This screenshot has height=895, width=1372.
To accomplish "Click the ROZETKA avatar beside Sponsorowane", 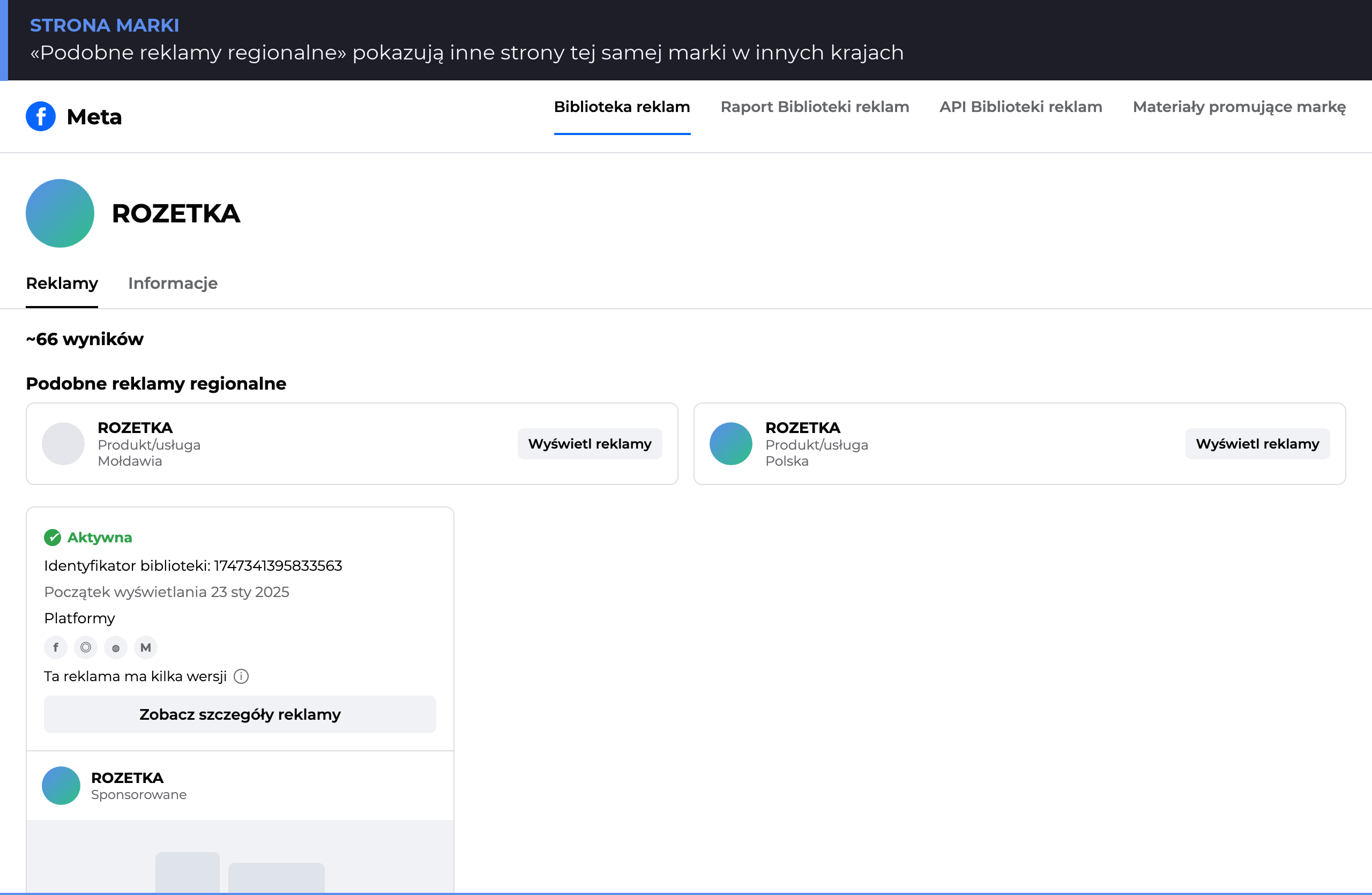I will (61, 786).
